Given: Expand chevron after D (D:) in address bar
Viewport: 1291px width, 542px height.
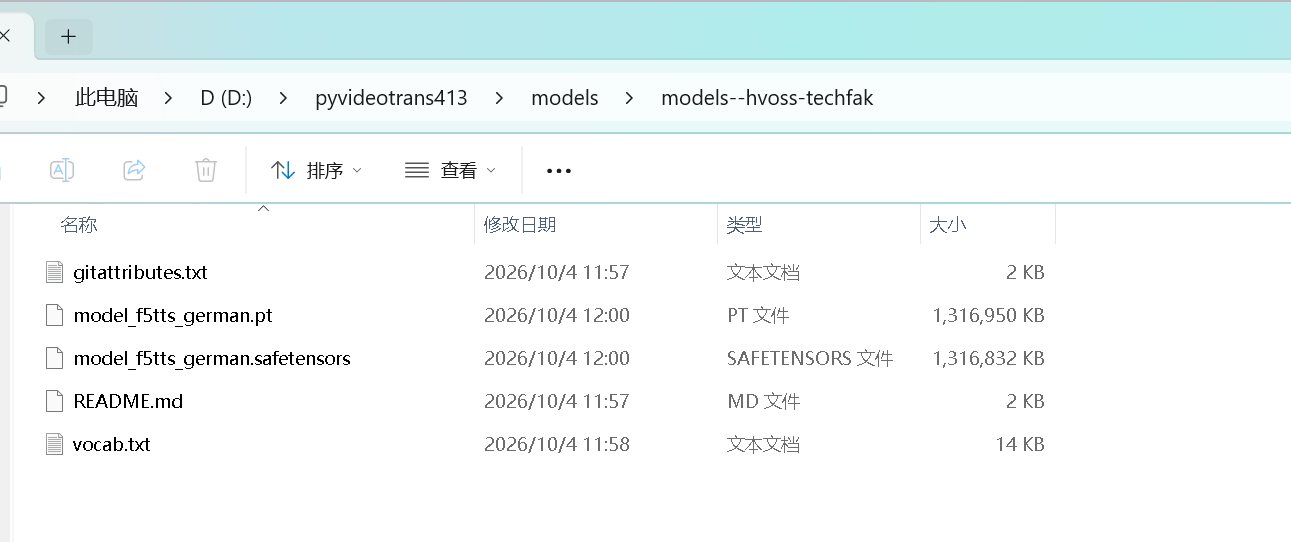Looking at the screenshot, I should [284, 98].
